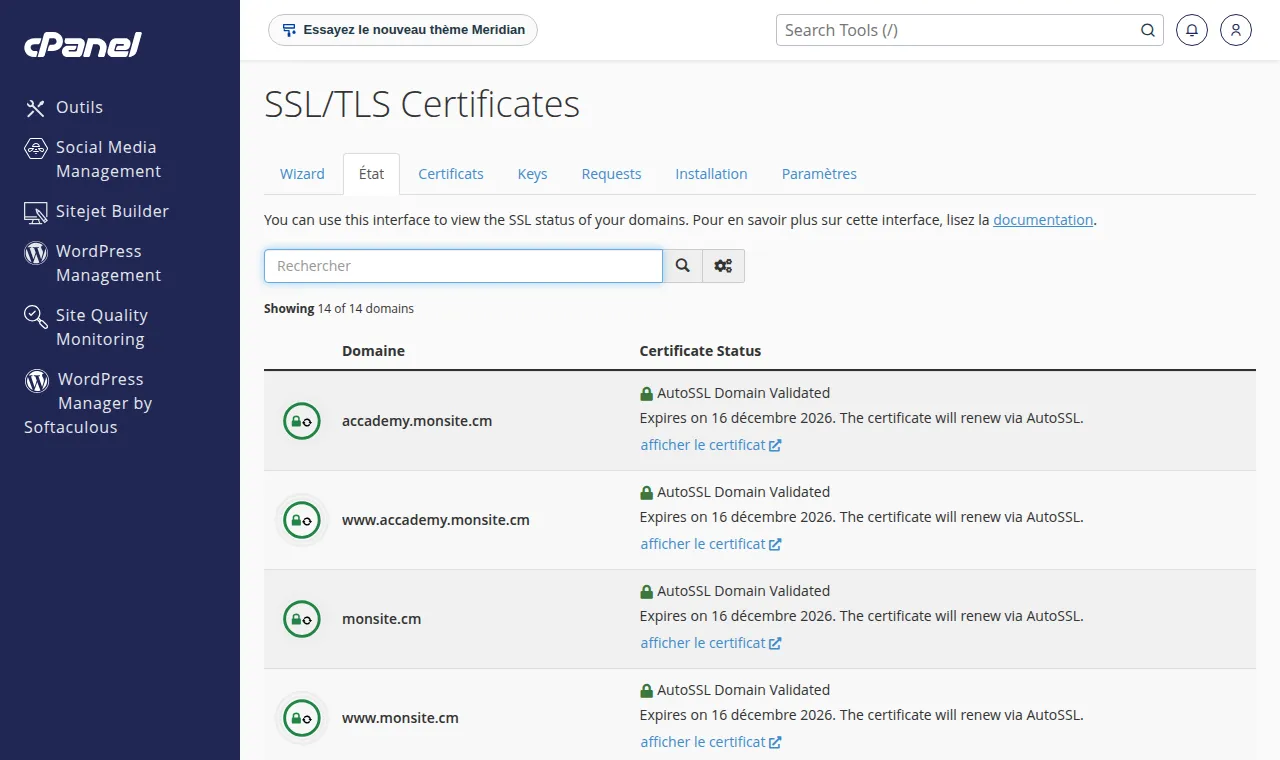The height and width of the screenshot is (760, 1280).
Task: View certificate for accademy.monsite.cm
Action: [x=711, y=445]
